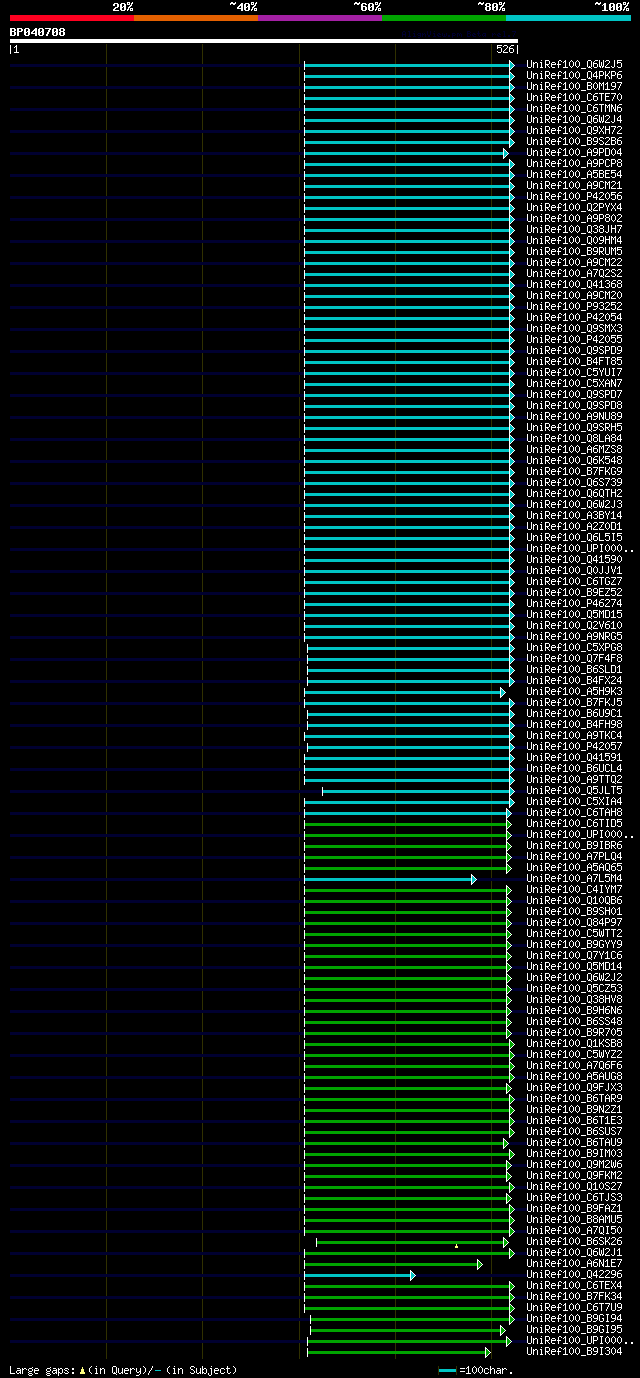Select the UniRef100_P93252 label
Viewport: 640px width, 1378px height.
pyautogui.click(x=575, y=306)
